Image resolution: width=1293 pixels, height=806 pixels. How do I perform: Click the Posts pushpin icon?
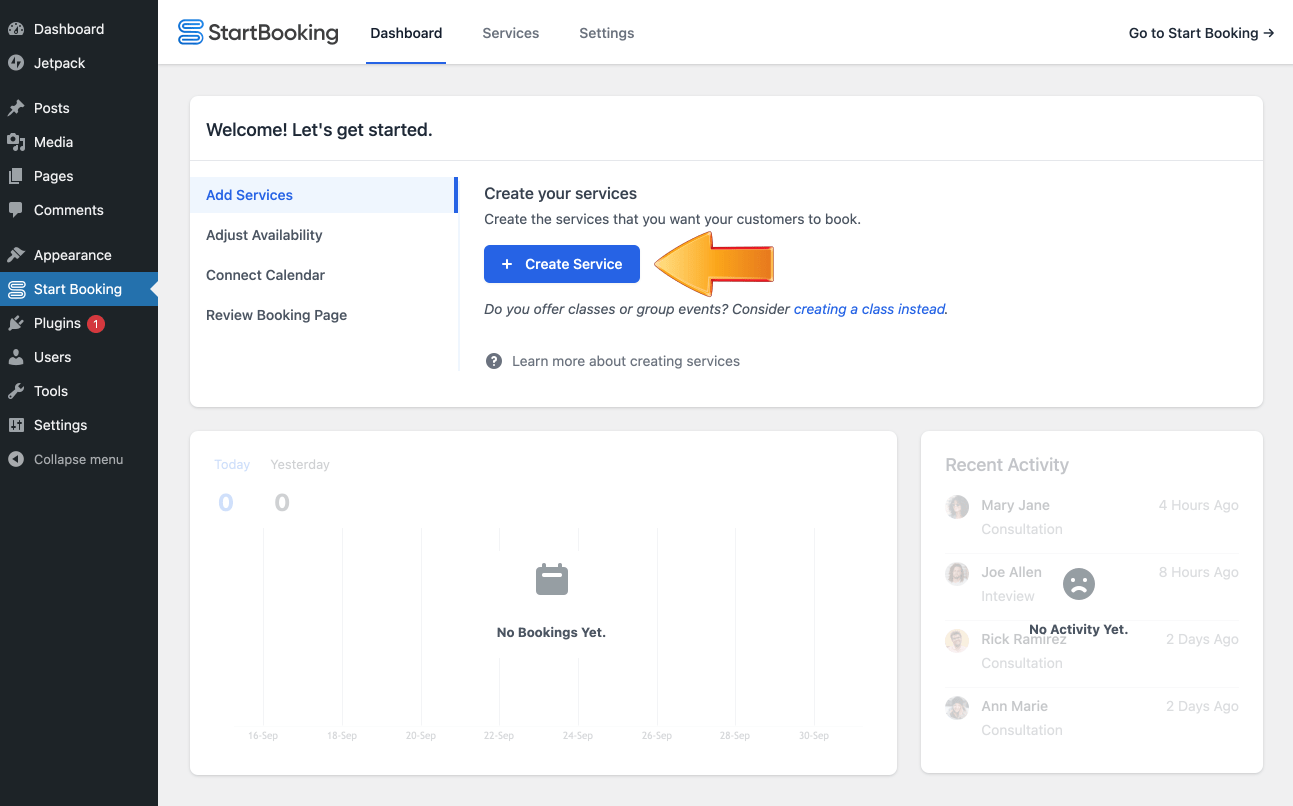pyautogui.click(x=16, y=108)
